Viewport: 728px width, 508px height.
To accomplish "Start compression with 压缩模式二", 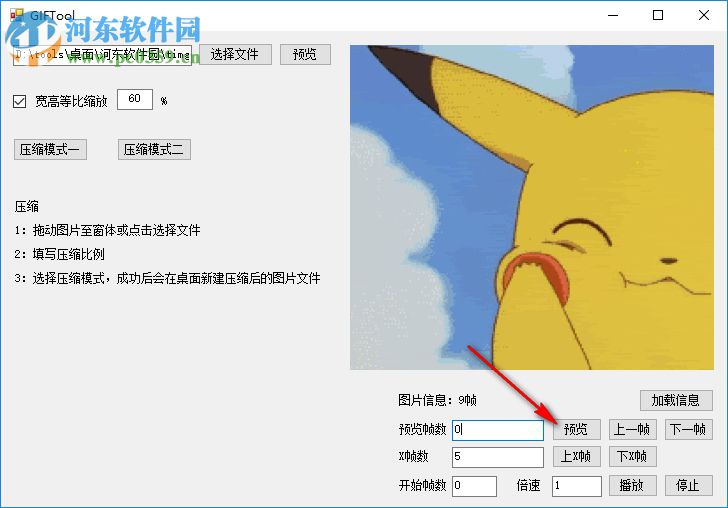I will [154, 150].
